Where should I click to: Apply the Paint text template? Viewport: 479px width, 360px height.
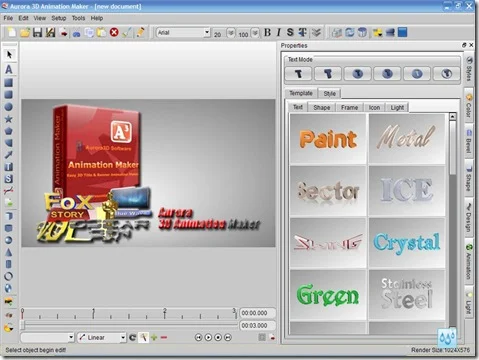[x=328, y=139]
